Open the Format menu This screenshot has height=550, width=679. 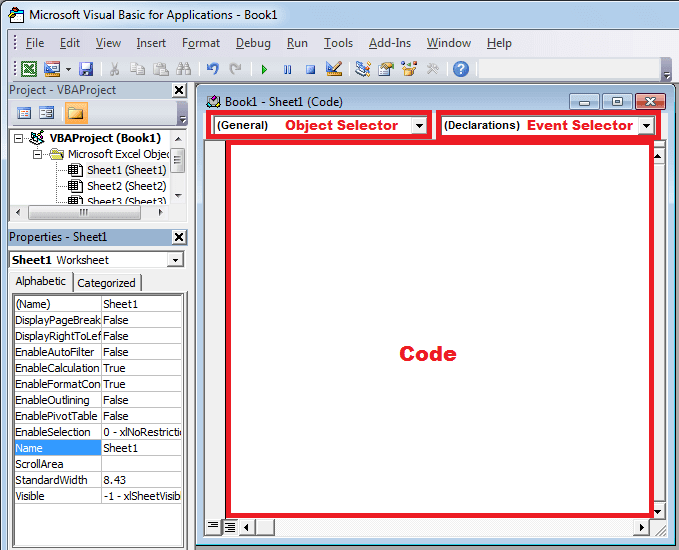201,43
